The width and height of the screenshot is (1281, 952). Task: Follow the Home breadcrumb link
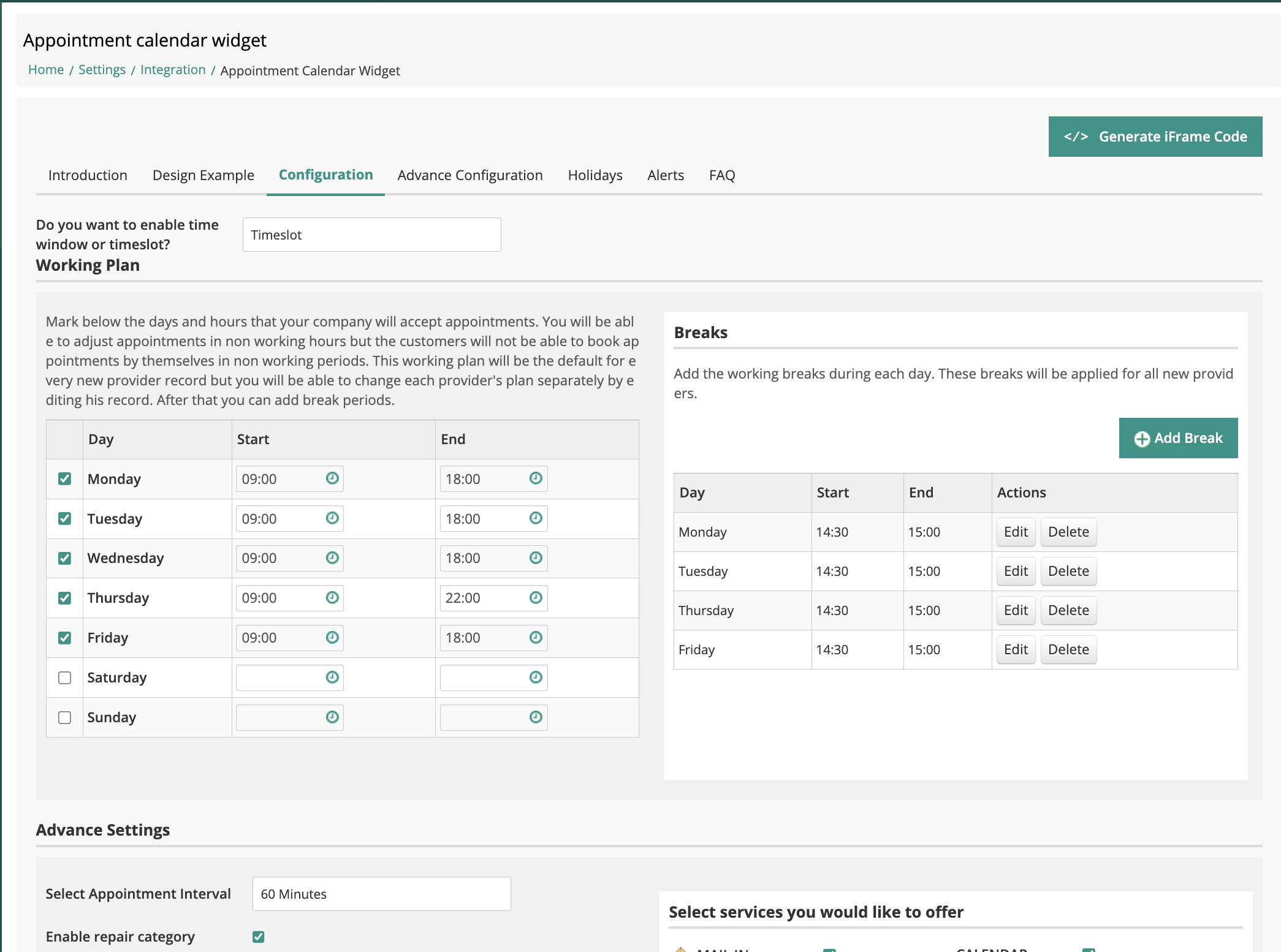point(46,70)
